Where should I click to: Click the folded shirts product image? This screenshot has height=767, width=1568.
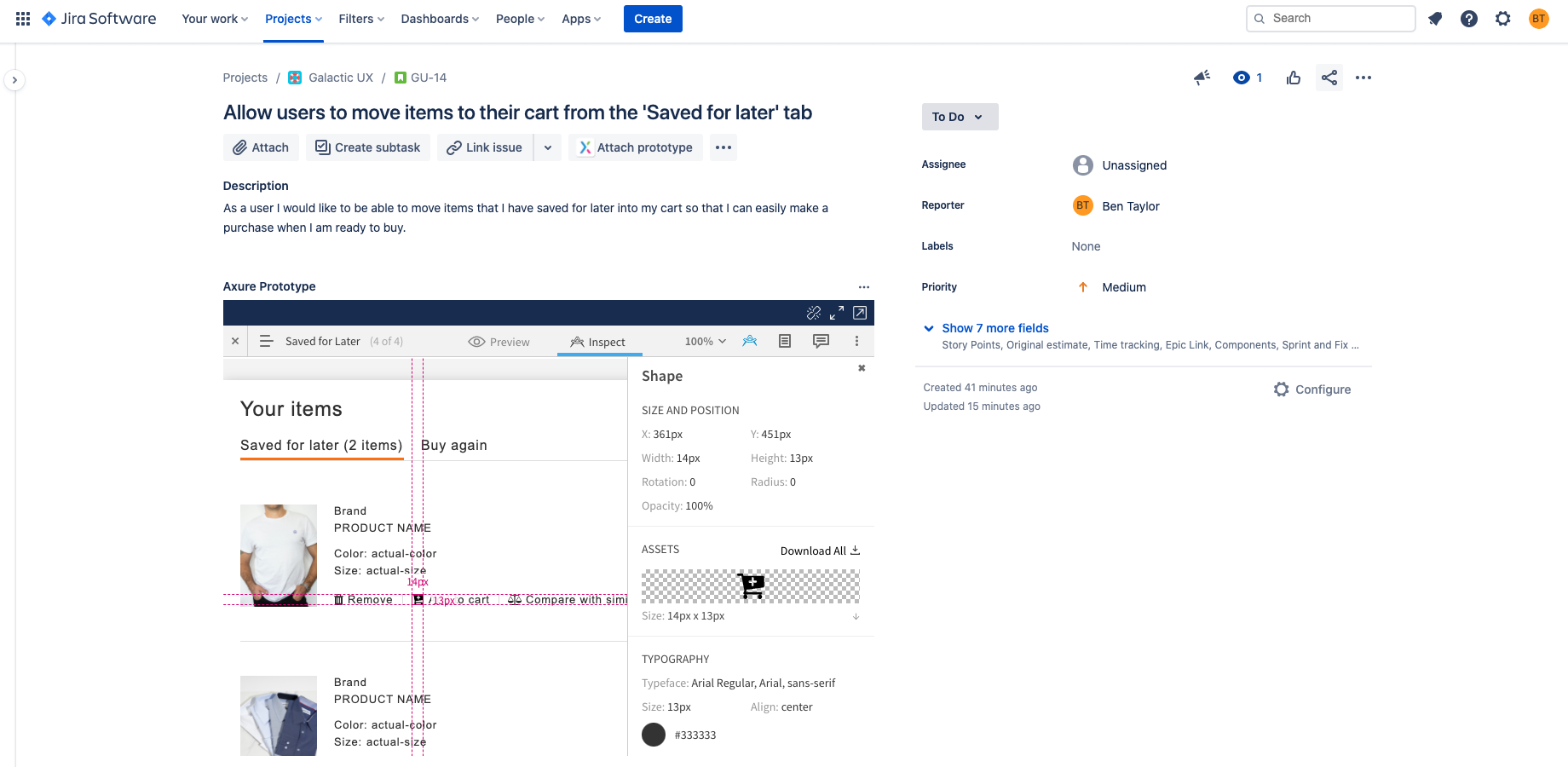click(279, 716)
